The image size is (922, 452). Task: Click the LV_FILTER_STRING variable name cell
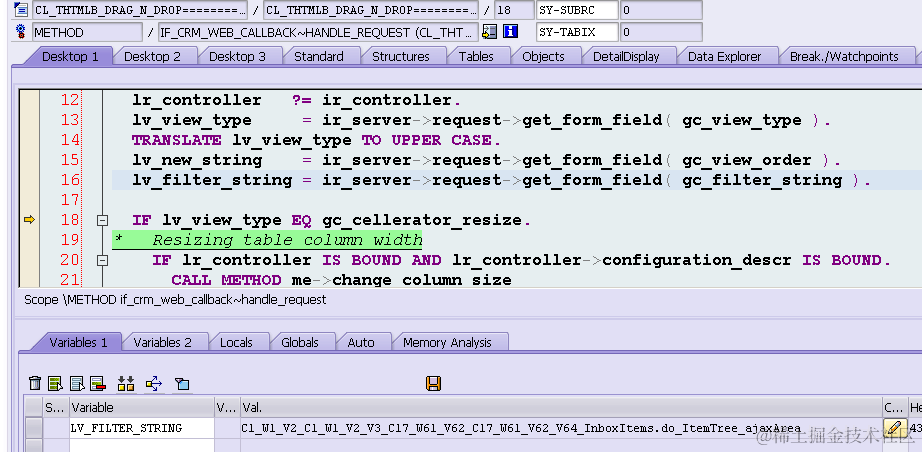pos(142,428)
